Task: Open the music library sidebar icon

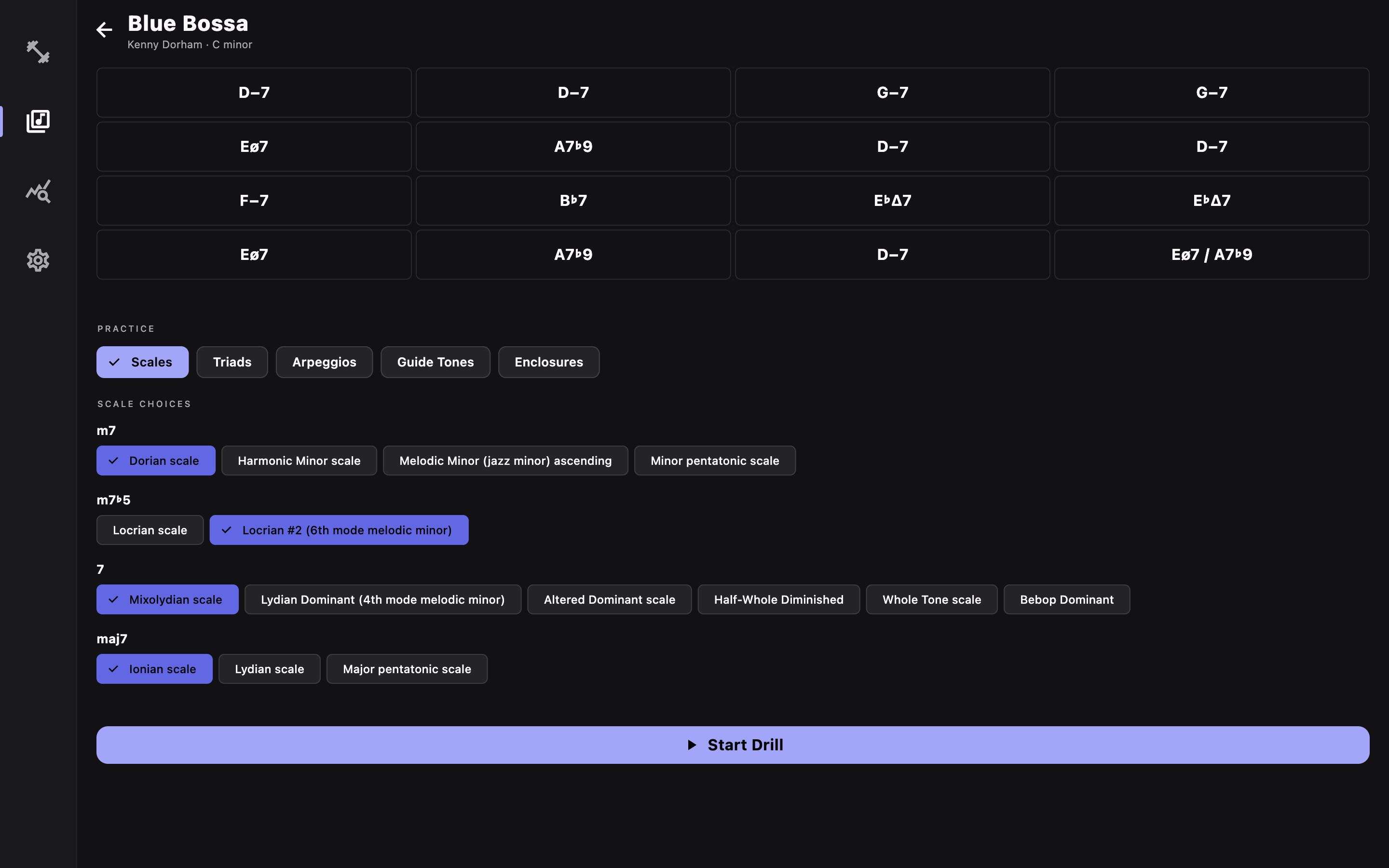Action: tap(38, 121)
